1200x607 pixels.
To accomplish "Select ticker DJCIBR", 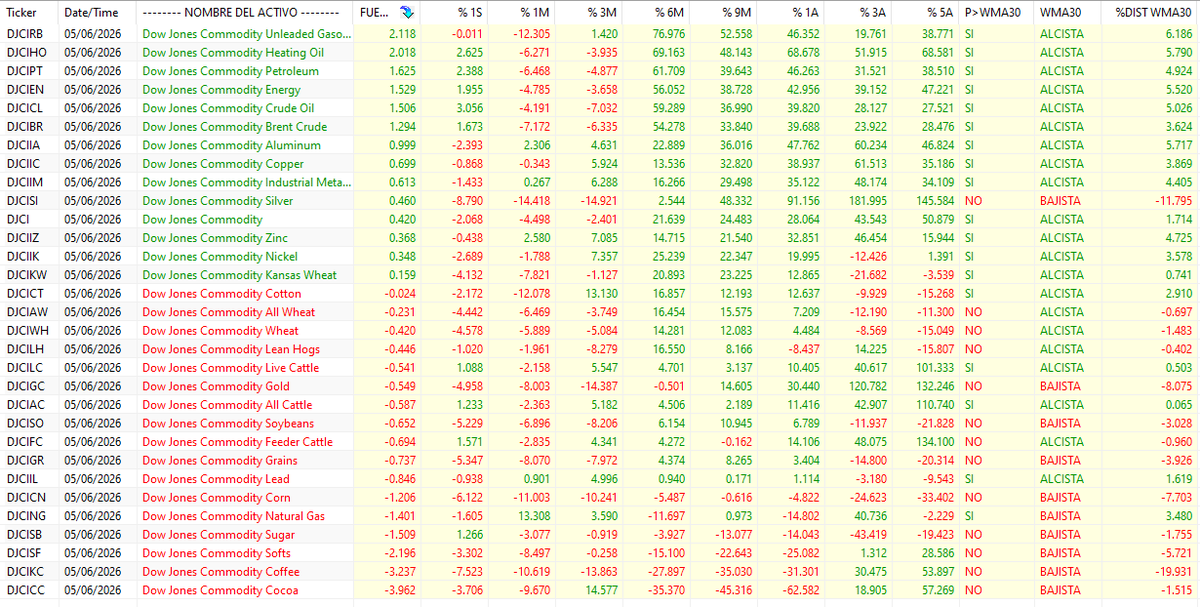I will (x=23, y=126).
